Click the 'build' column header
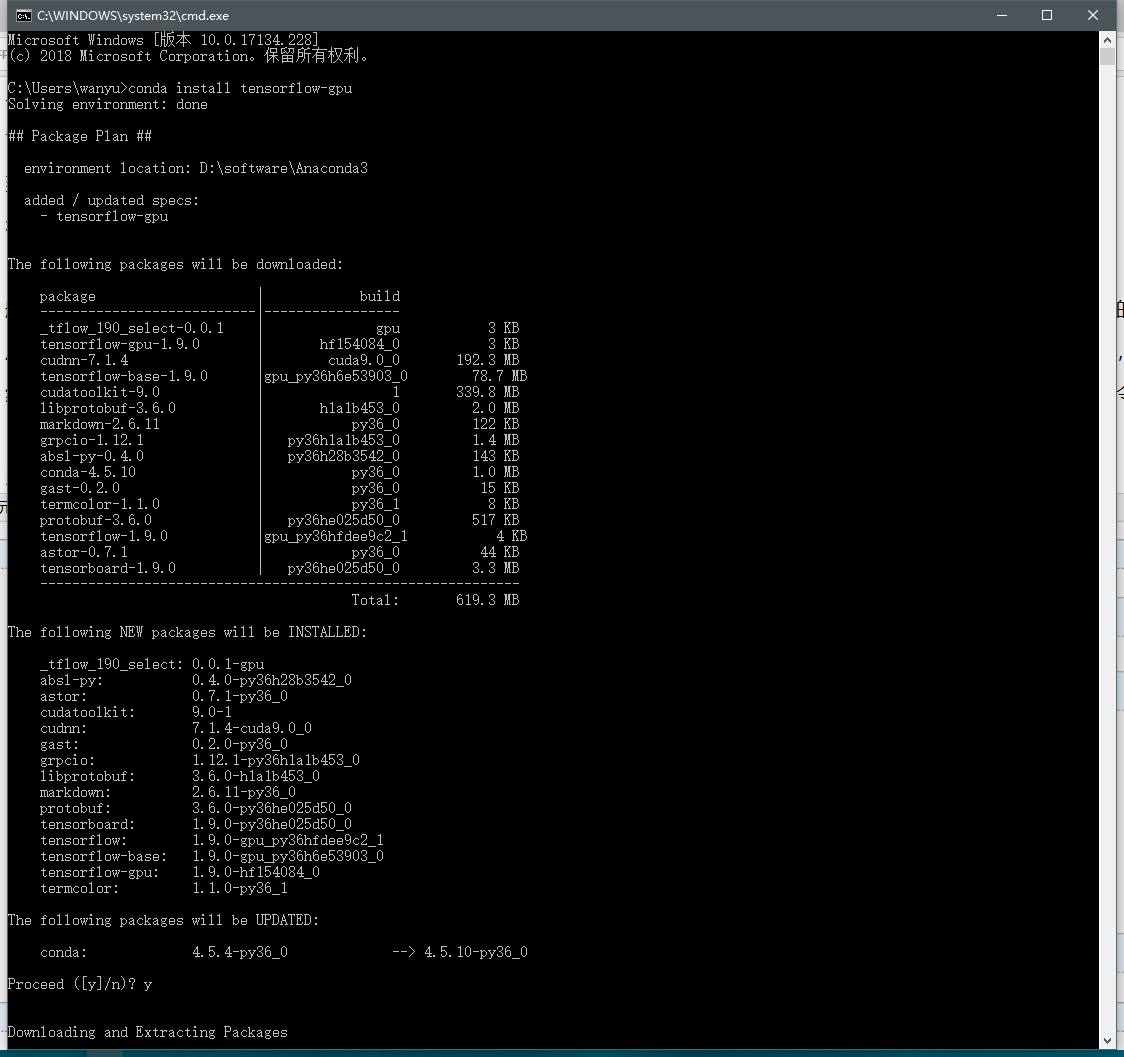1124x1057 pixels. (379, 297)
